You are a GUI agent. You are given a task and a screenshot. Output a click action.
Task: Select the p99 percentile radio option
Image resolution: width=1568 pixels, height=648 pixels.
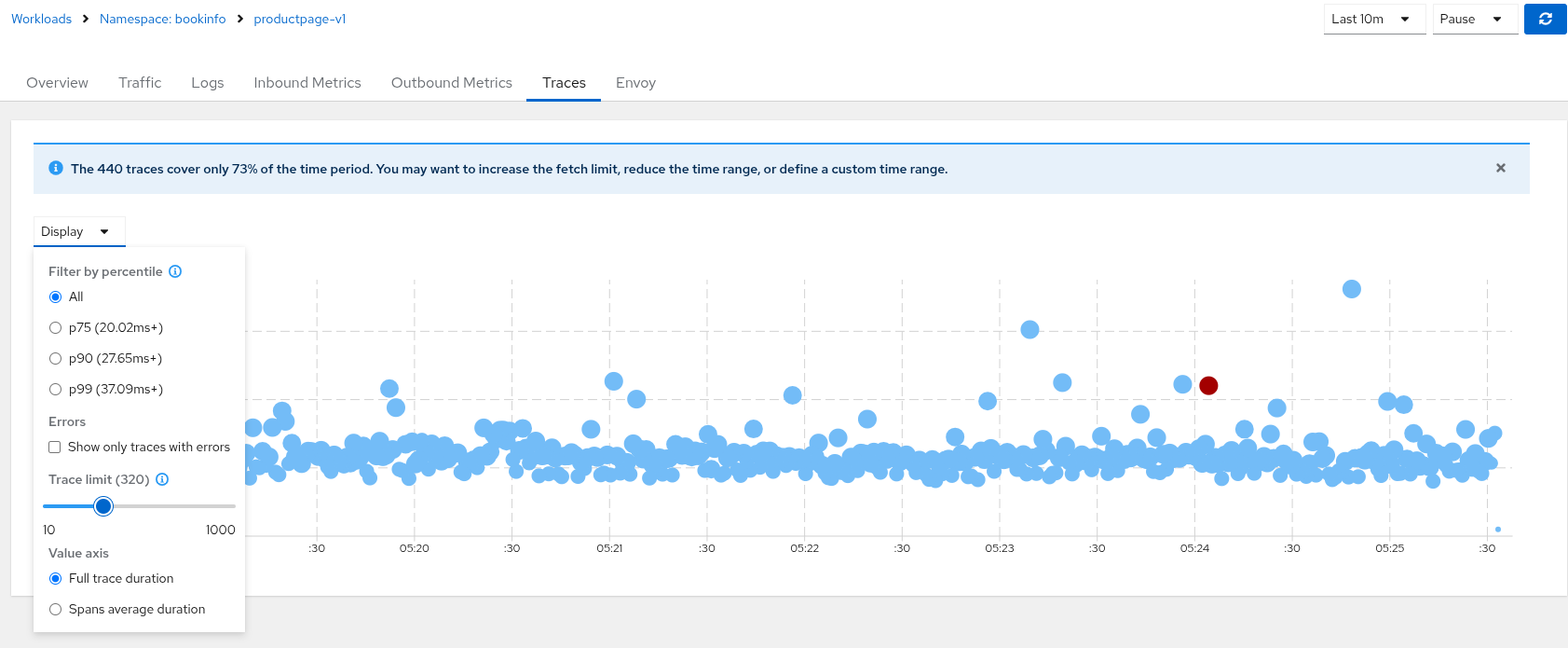tap(56, 390)
